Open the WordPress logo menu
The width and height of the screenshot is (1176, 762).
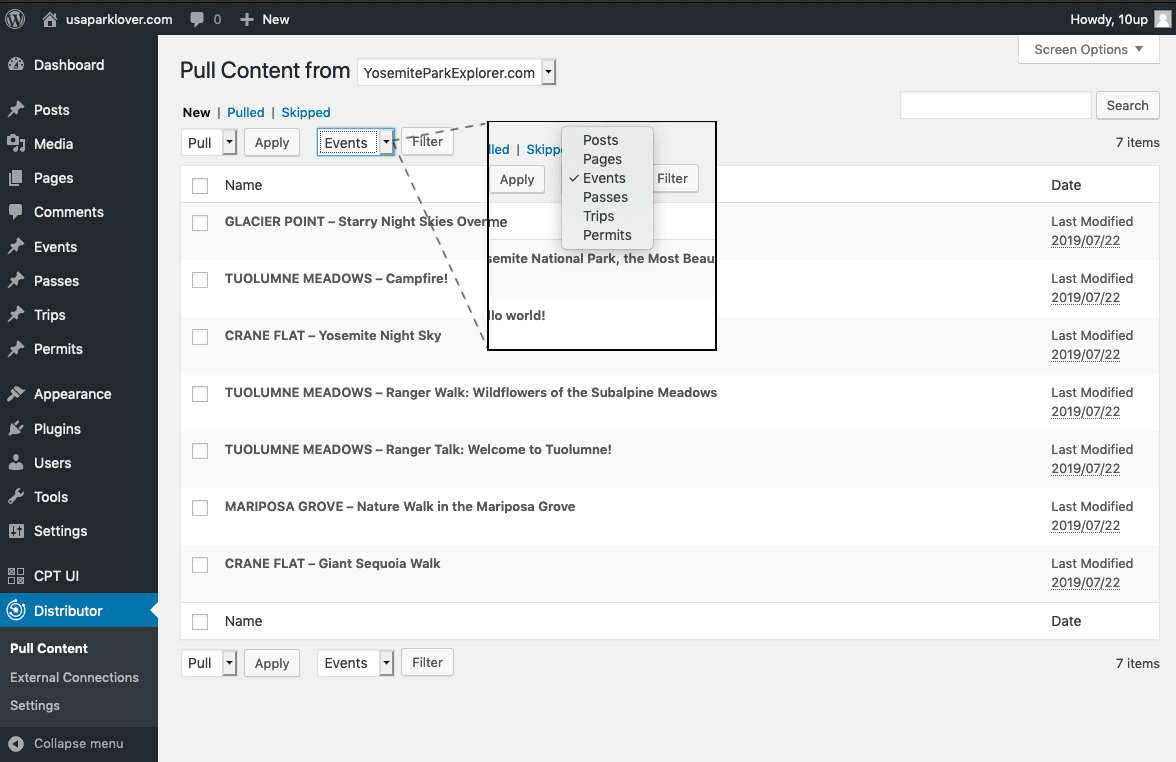pos(16,19)
